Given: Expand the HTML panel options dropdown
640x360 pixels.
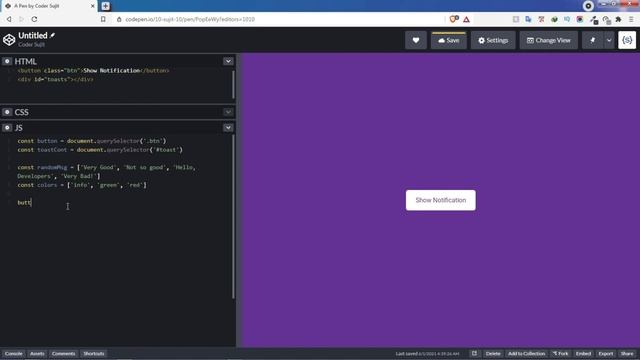Looking at the screenshot, I should point(228,61).
